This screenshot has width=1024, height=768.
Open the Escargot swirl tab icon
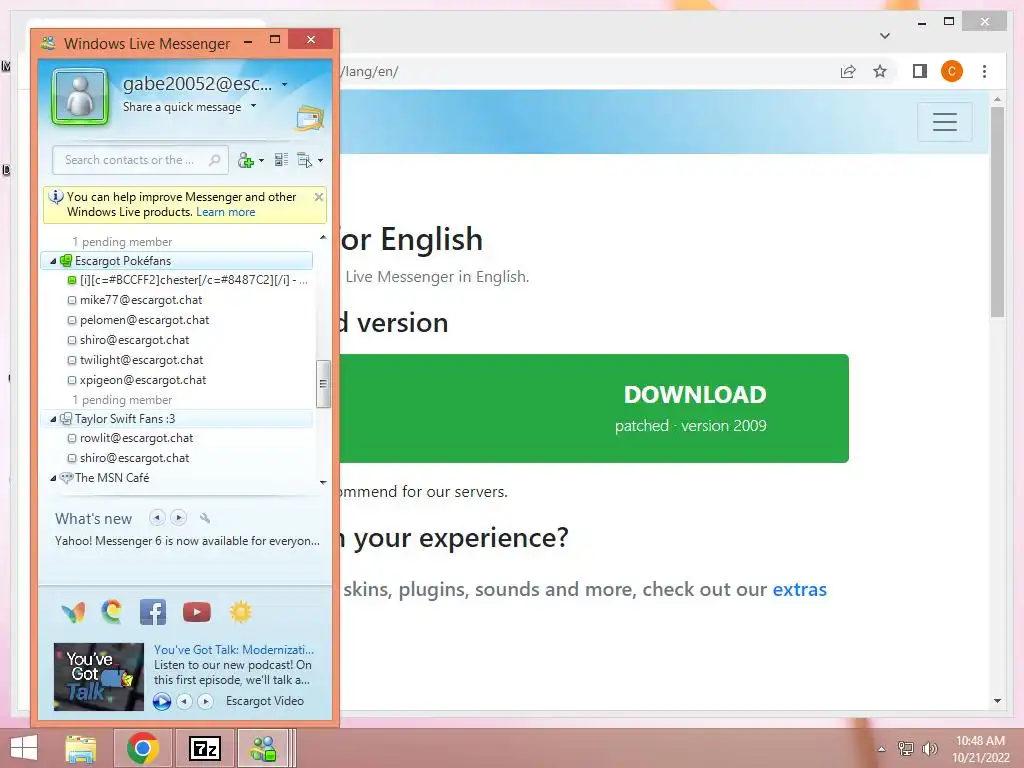point(112,611)
